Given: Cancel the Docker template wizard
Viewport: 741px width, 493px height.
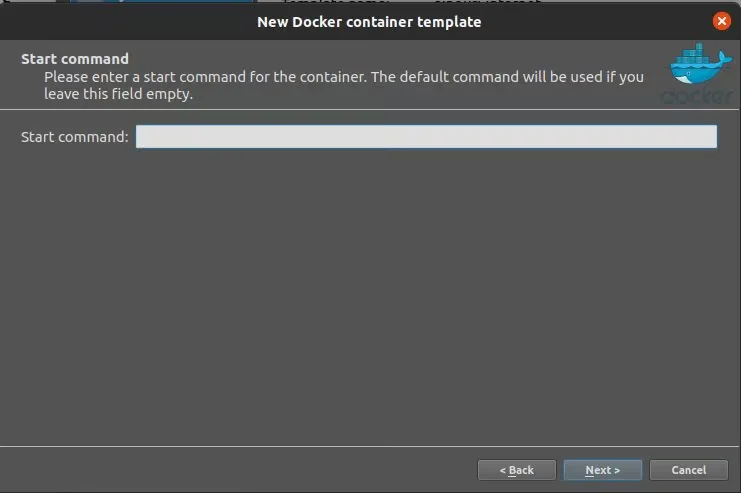Looking at the screenshot, I should 688,470.
